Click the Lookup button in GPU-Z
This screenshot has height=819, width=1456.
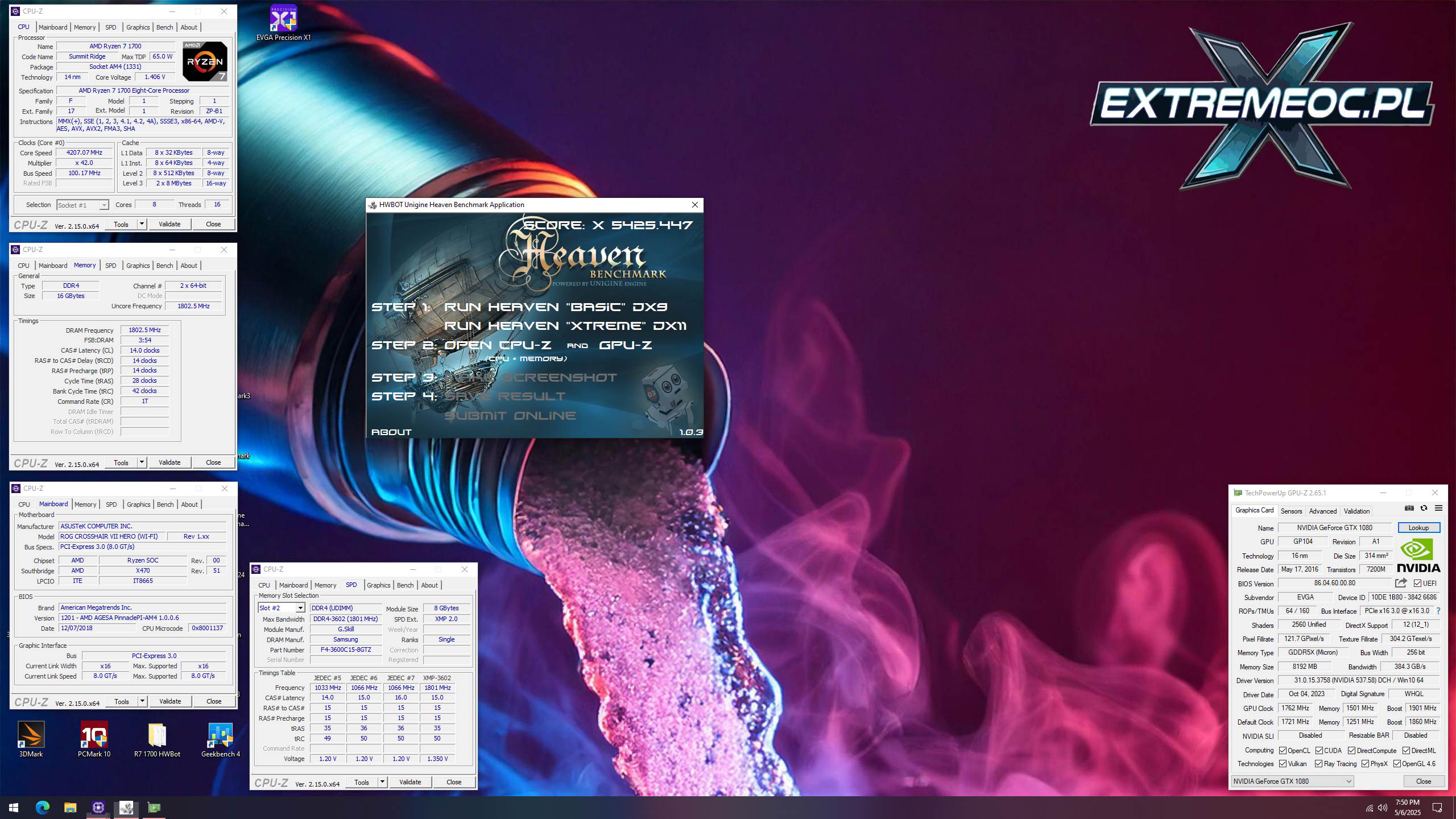[x=1418, y=528]
